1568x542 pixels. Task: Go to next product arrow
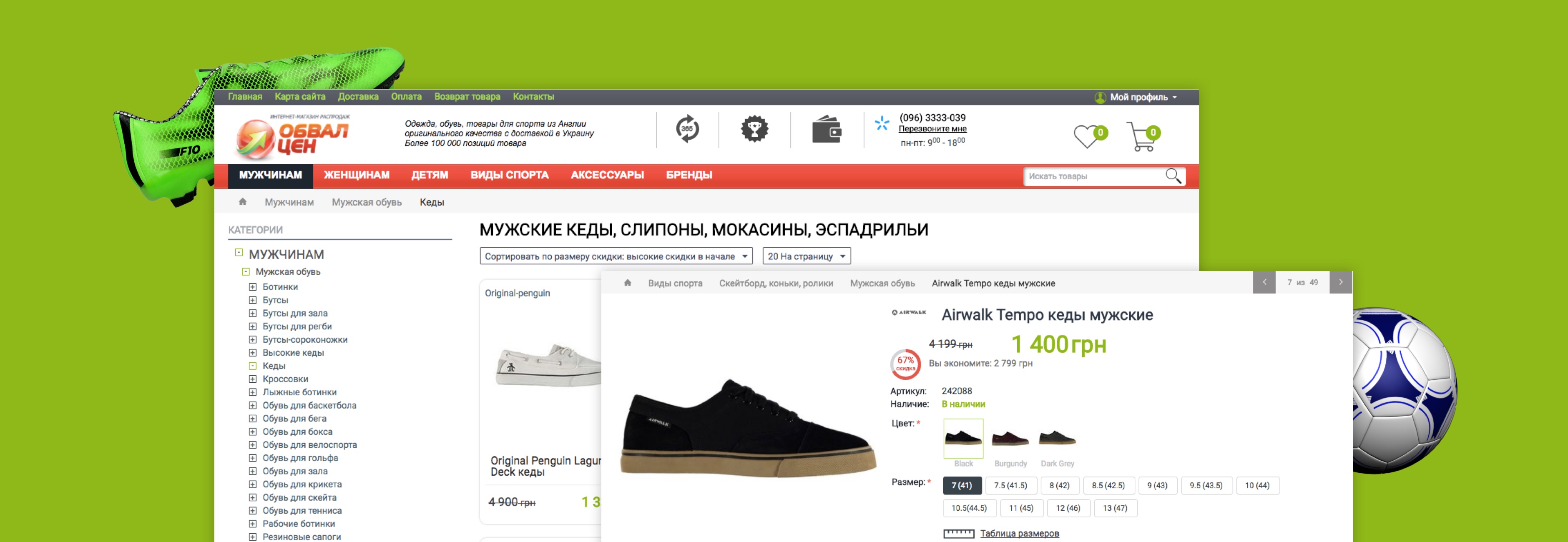click(1340, 282)
